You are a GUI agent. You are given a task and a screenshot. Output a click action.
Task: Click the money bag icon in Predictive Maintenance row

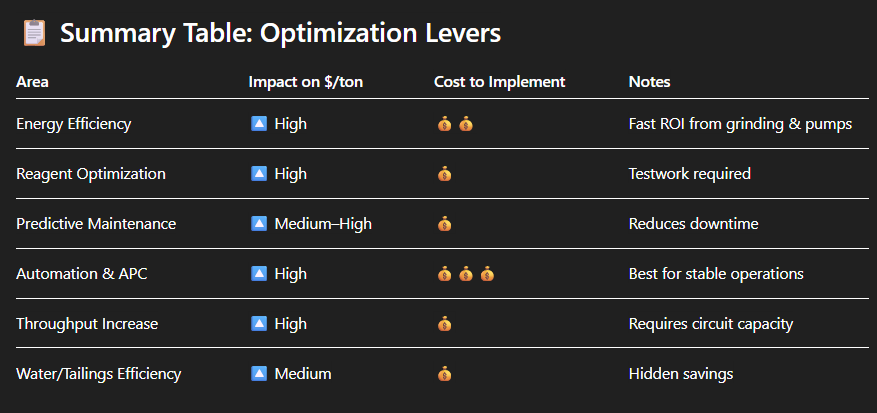444,224
